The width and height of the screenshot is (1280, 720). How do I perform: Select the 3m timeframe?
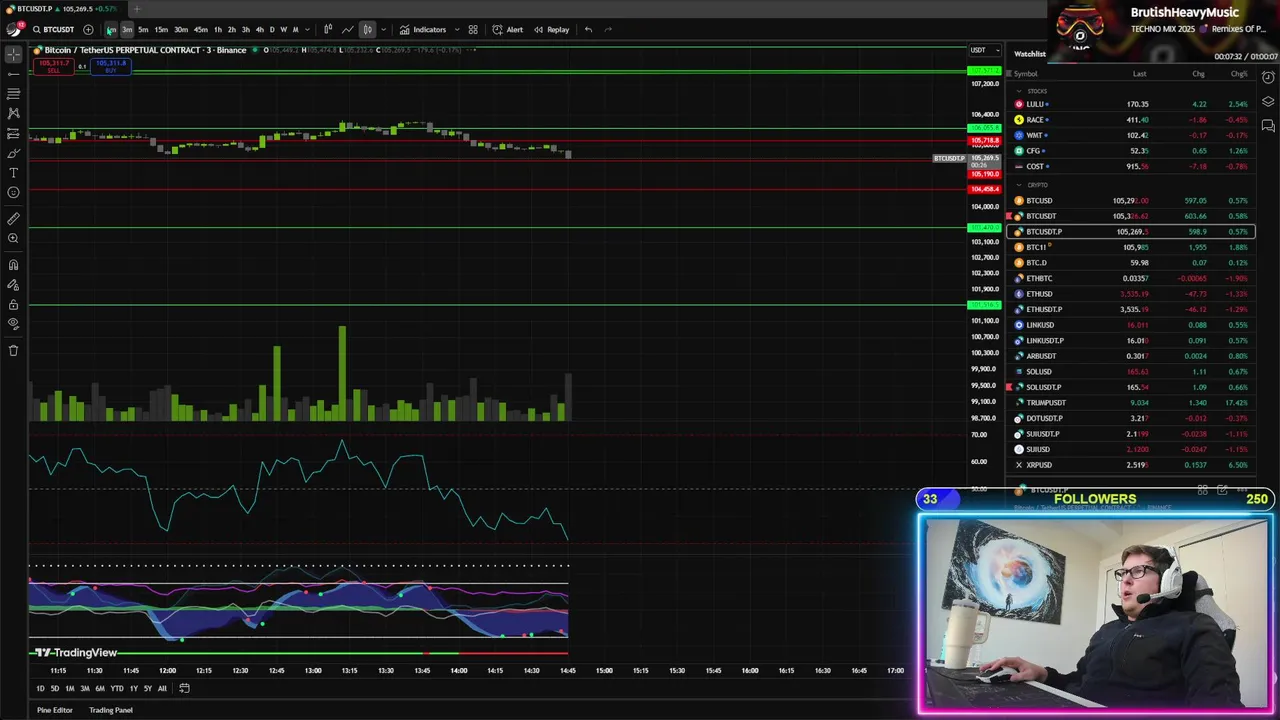[x=127, y=29]
